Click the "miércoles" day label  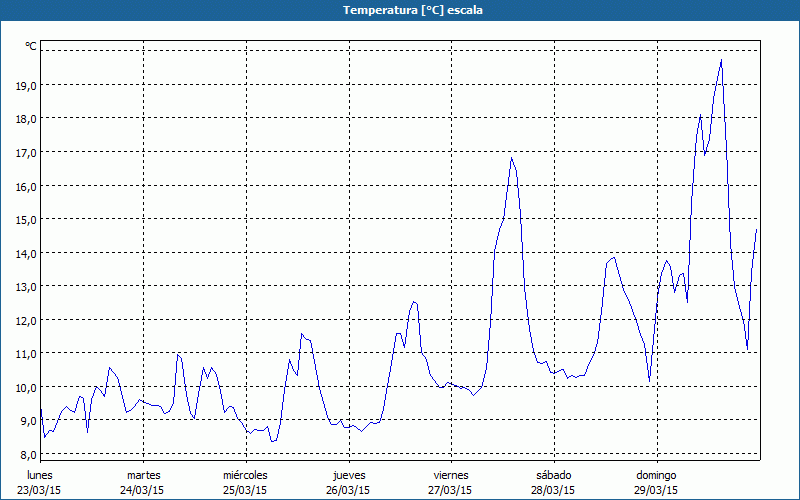pyautogui.click(x=245, y=474)
